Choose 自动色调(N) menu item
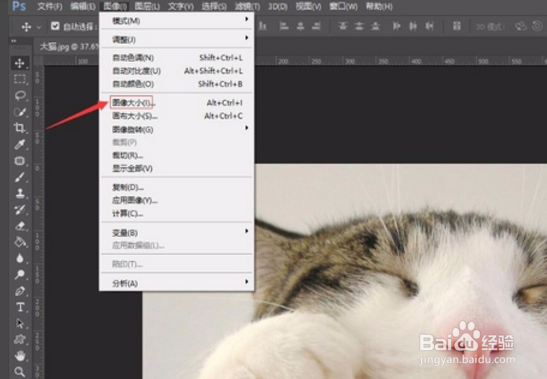 tap(177, 58)
